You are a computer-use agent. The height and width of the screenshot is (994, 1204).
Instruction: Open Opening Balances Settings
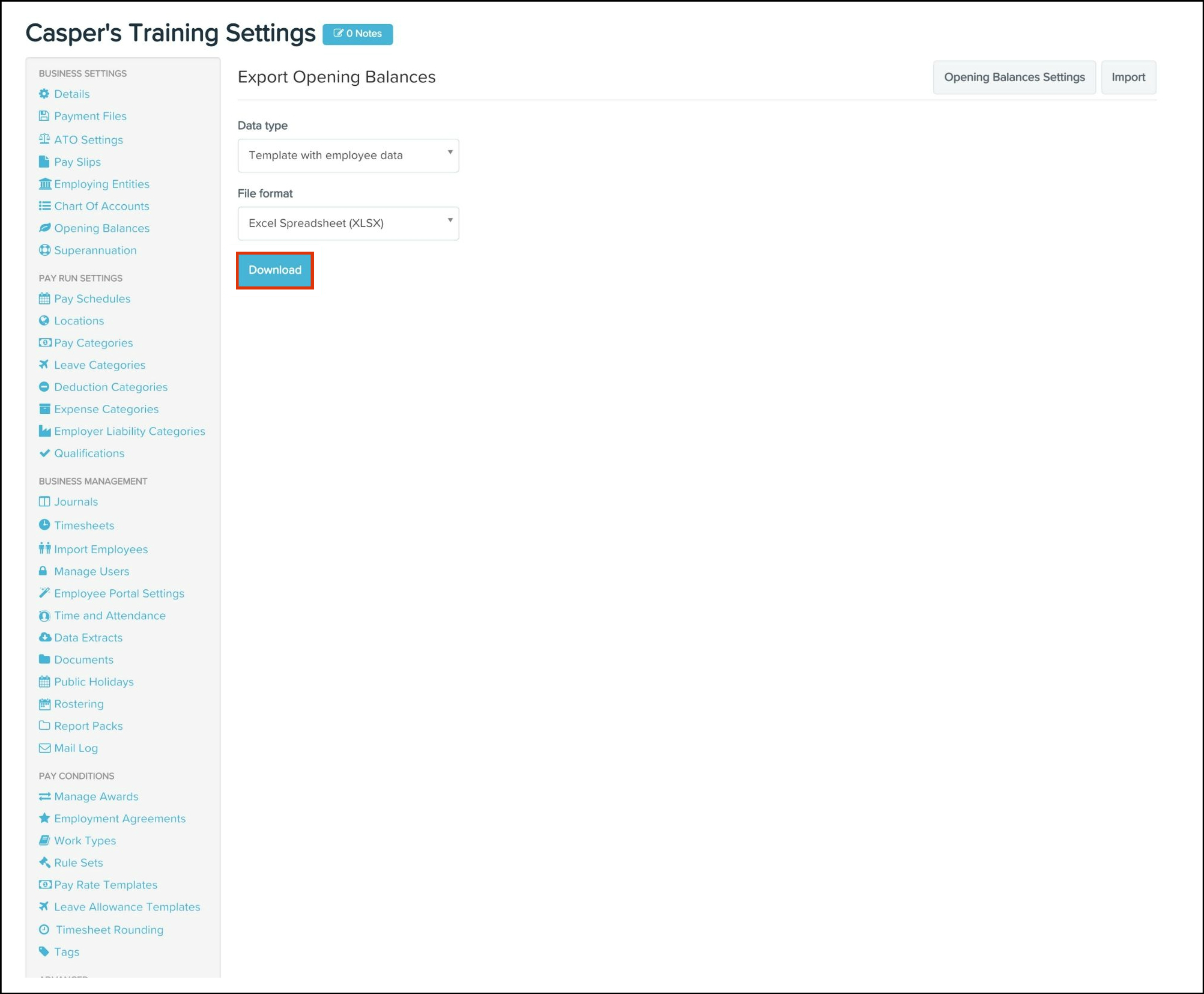tap(1014, 77)
